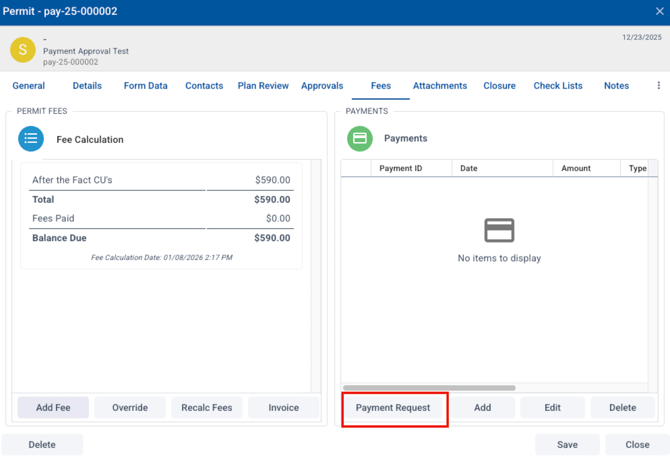The width and height of the screenshot is (670, 458).
Task: Generate an invoice with Invoice button
Action: (x=284, y=408)
